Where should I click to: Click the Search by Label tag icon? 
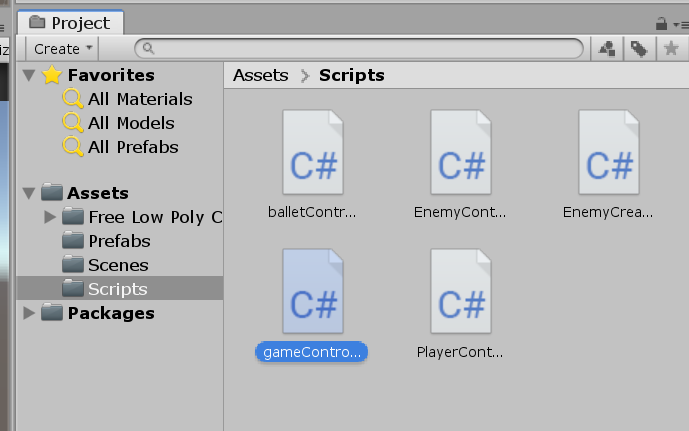(637, 48)
